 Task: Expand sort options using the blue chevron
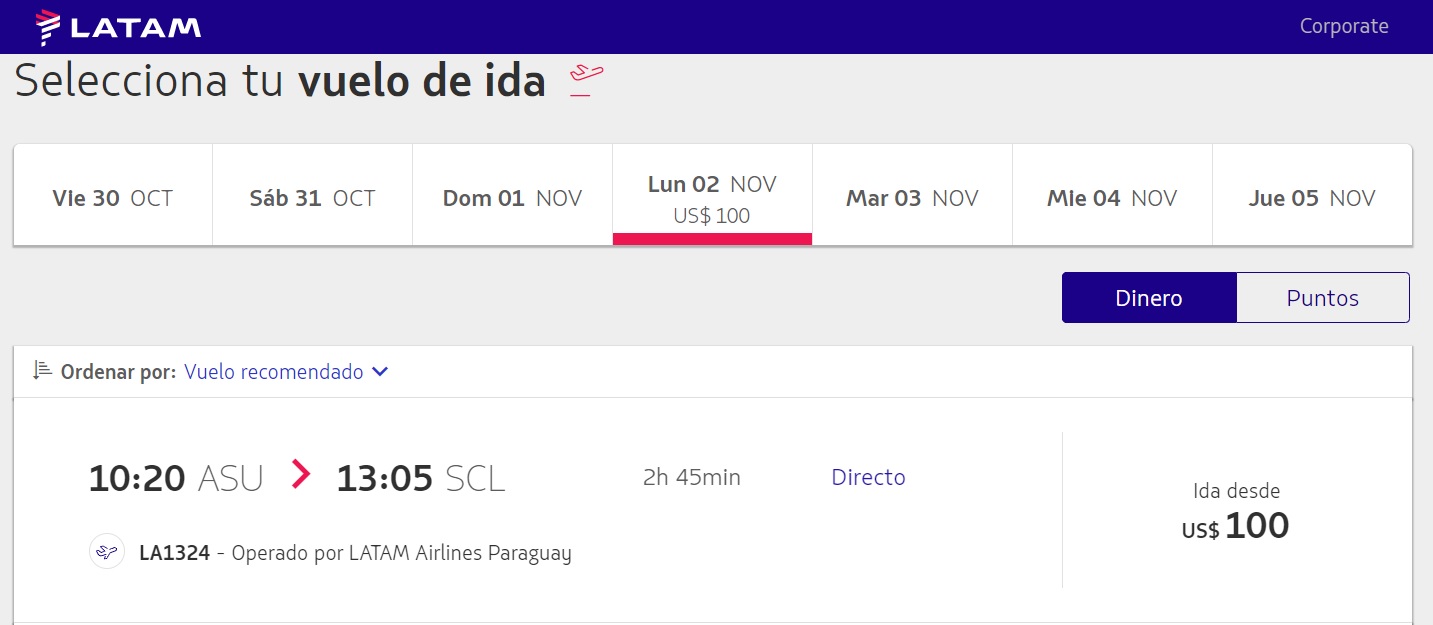380,372
